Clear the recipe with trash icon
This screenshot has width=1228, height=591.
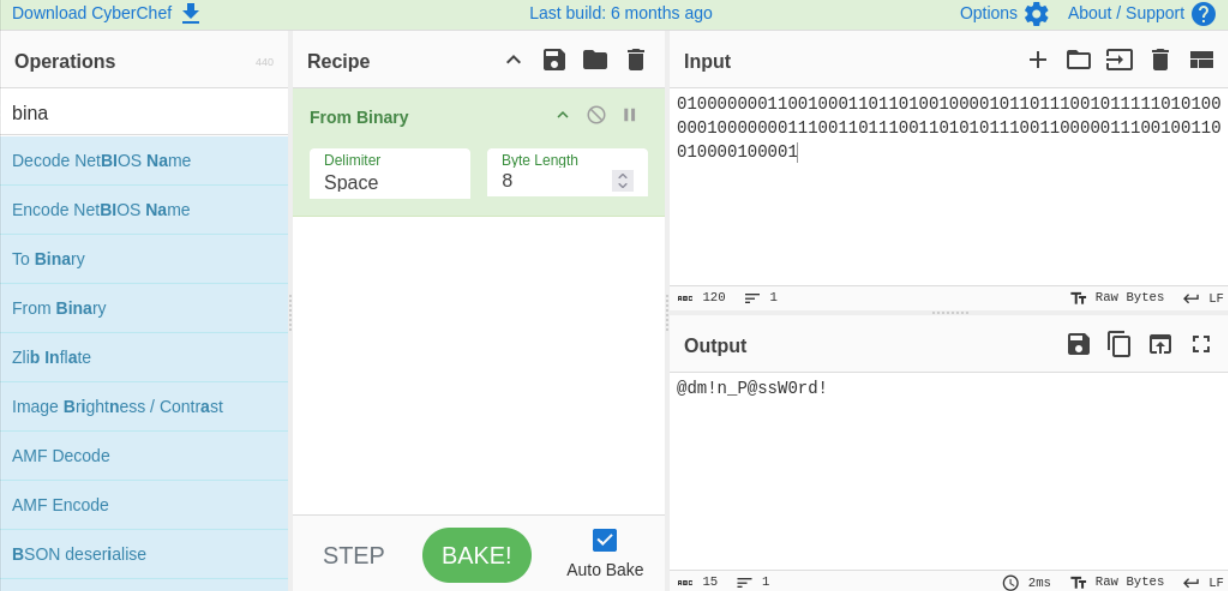(x=636, y=60)
